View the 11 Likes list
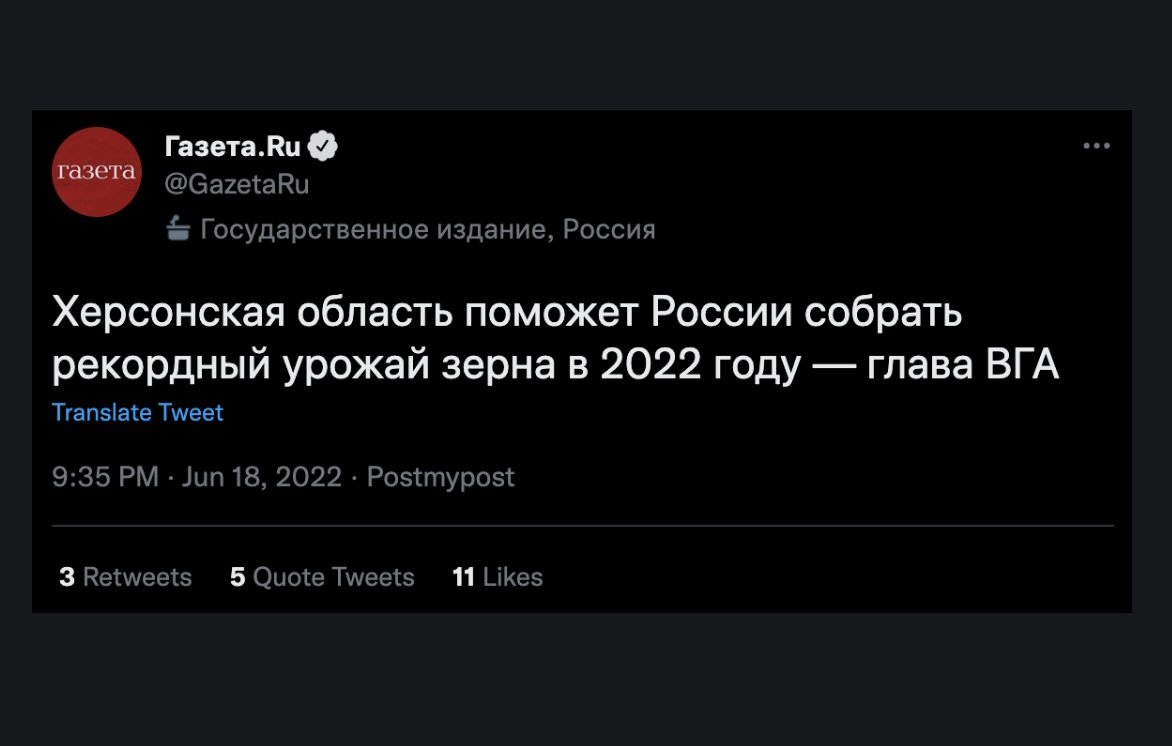 [498, 577]
